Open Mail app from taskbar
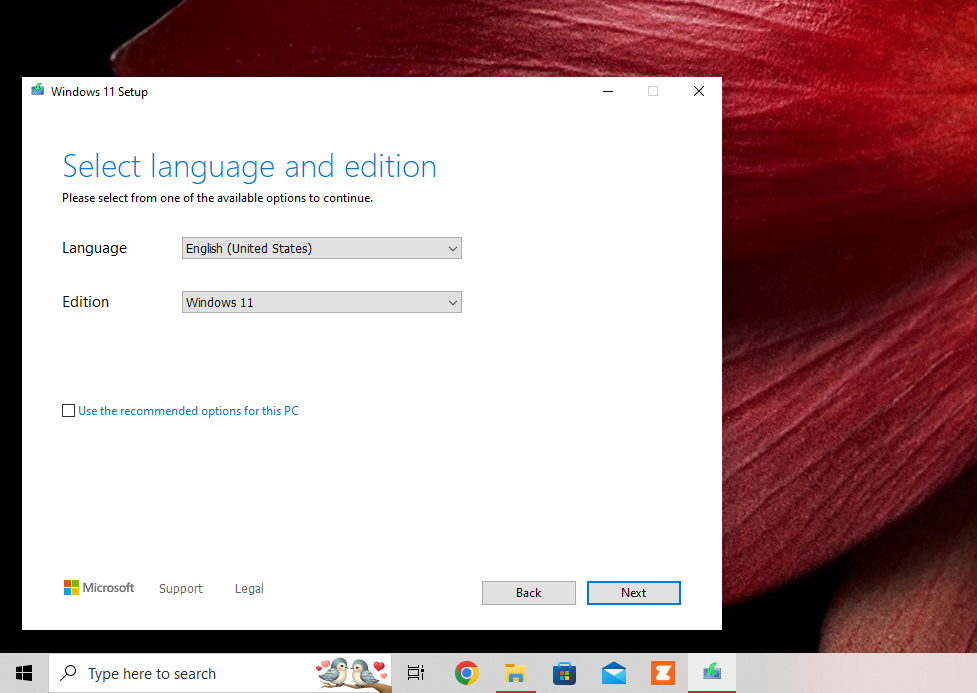 point(614,673)
